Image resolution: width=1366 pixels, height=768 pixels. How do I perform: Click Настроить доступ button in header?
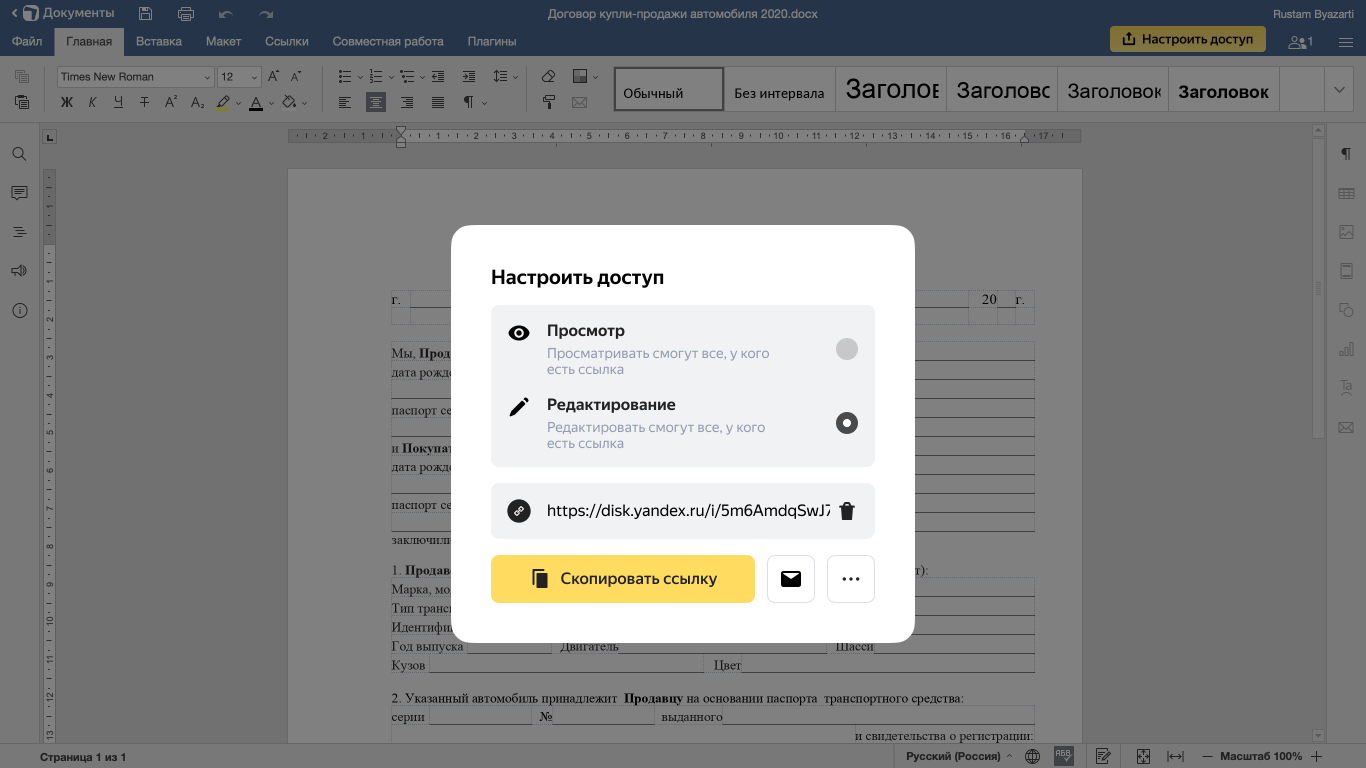click(1187, 39)
